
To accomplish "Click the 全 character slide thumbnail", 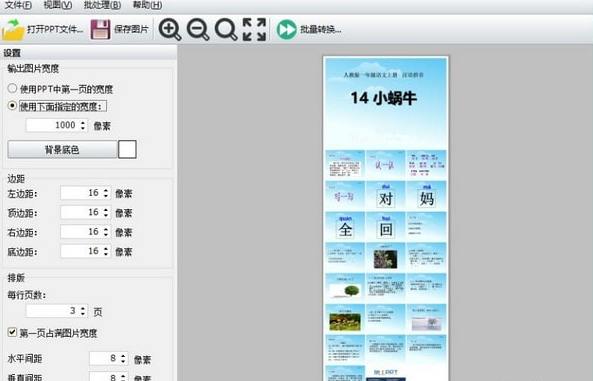I will [345, 226].
